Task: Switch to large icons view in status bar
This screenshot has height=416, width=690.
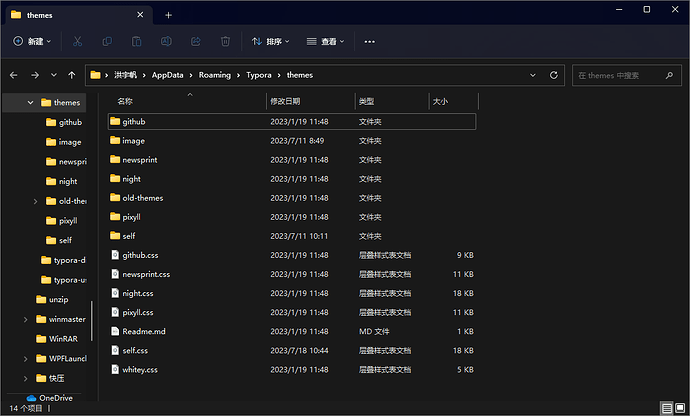Action: [680, 408]
